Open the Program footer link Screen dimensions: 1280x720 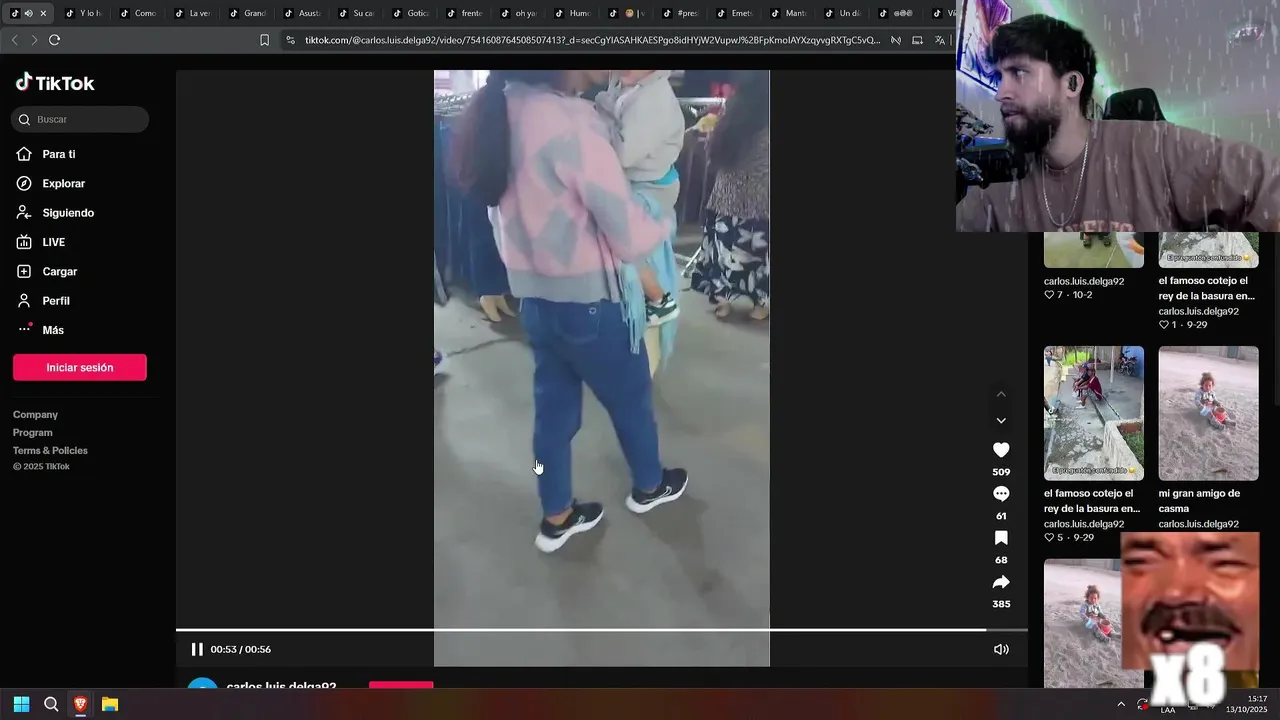pos(33,432)
